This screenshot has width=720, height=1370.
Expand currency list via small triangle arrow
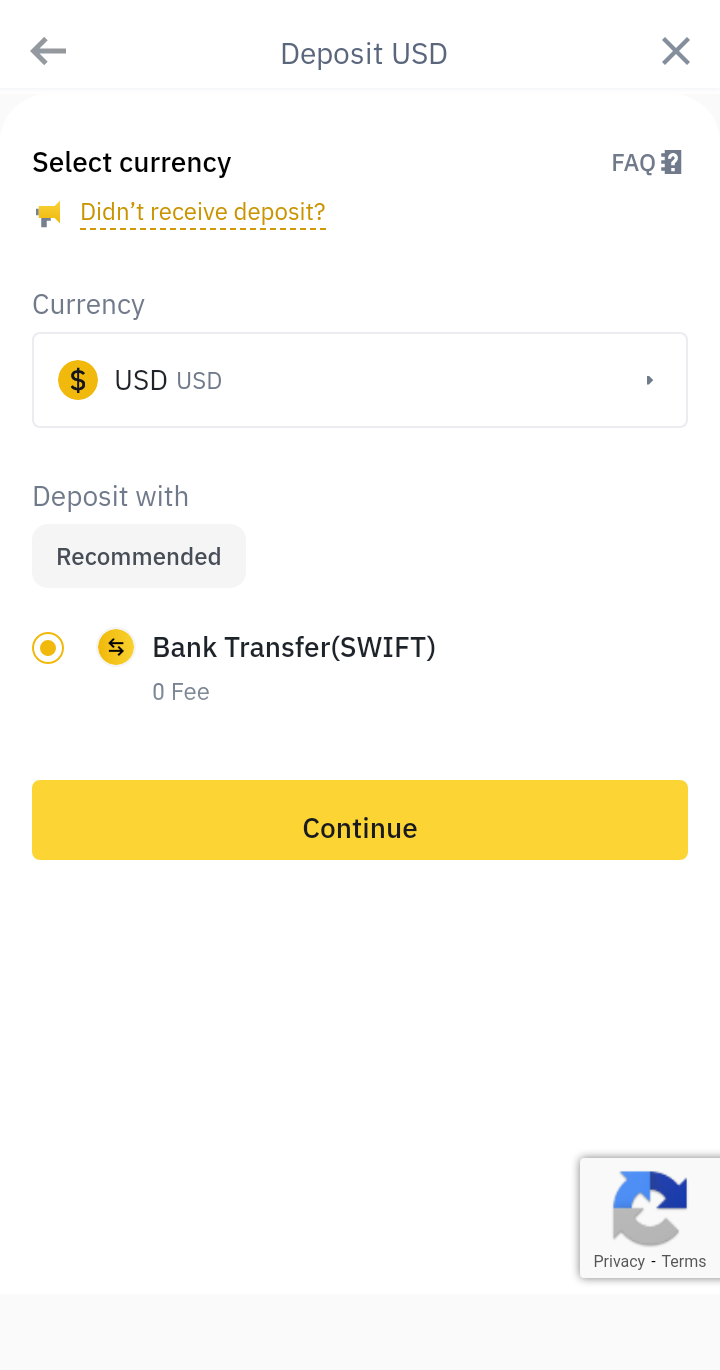[x=649, y=380]
